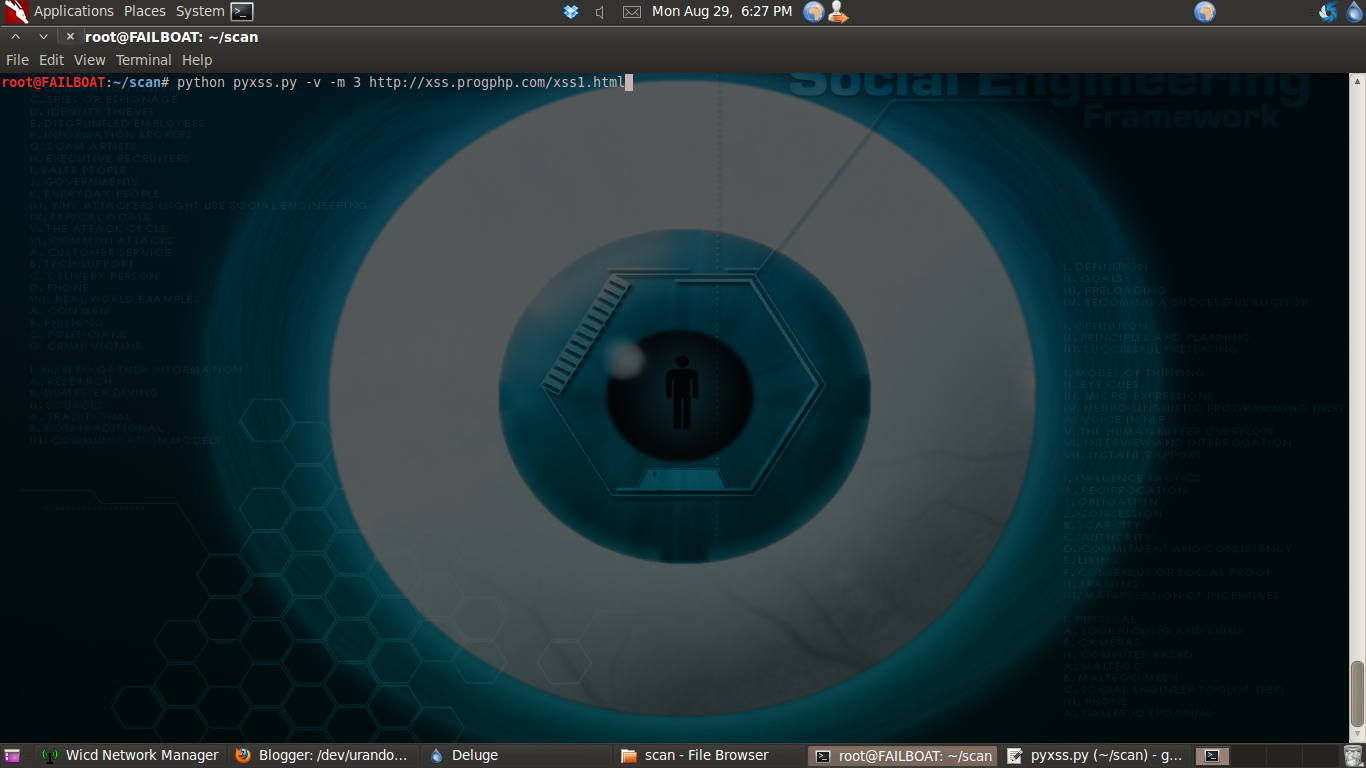The width and height of the screenshot is (1366, 768).
Task: Click the volume speaker icon
Action: coord(600,12)
